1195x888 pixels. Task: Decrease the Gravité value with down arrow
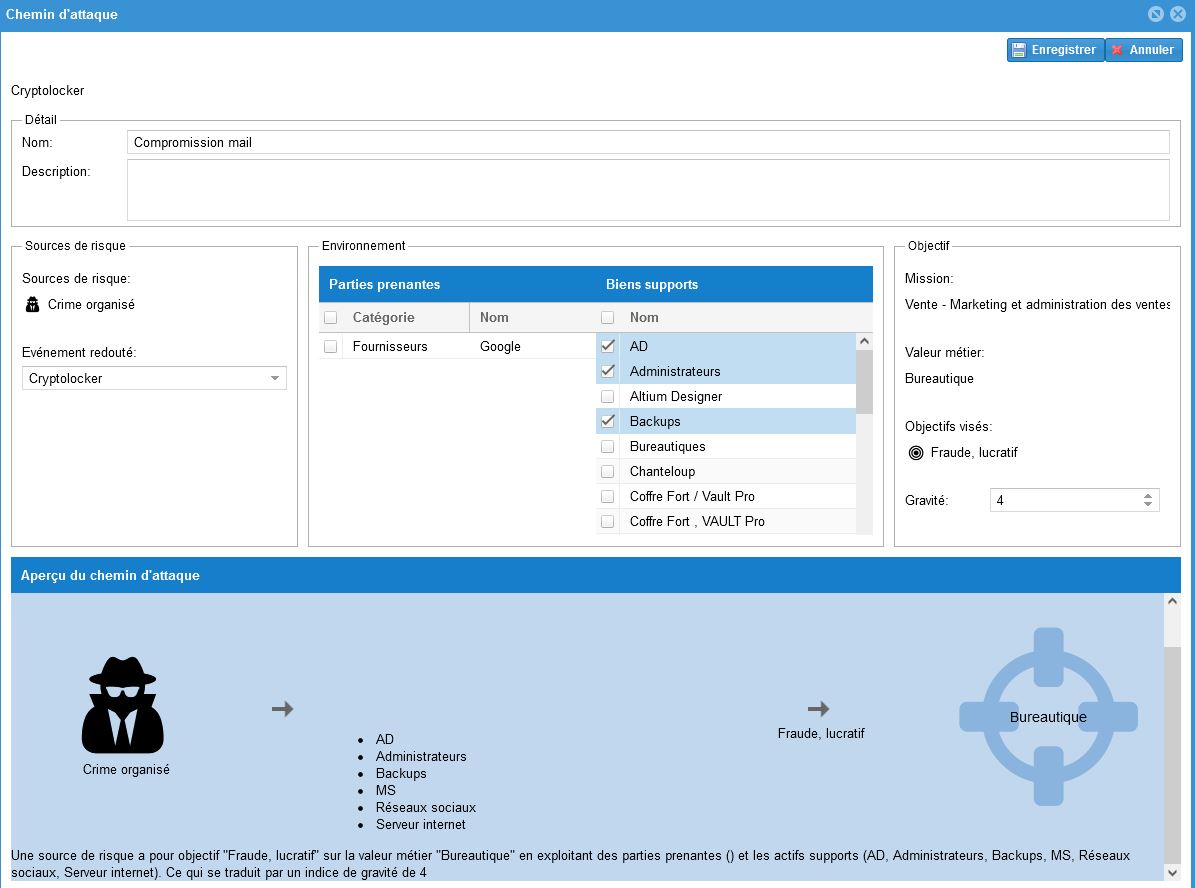pos(1148,505)
